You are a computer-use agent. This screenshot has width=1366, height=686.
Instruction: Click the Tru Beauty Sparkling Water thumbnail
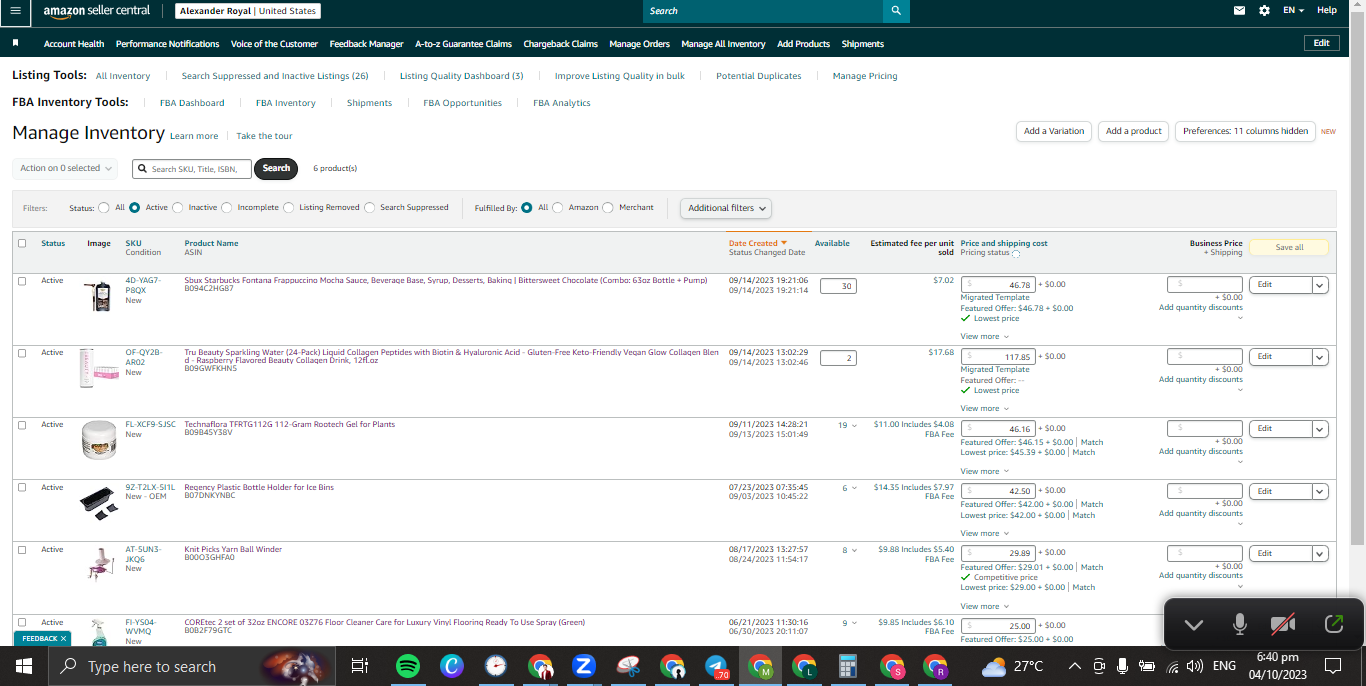tap(98, 368)
